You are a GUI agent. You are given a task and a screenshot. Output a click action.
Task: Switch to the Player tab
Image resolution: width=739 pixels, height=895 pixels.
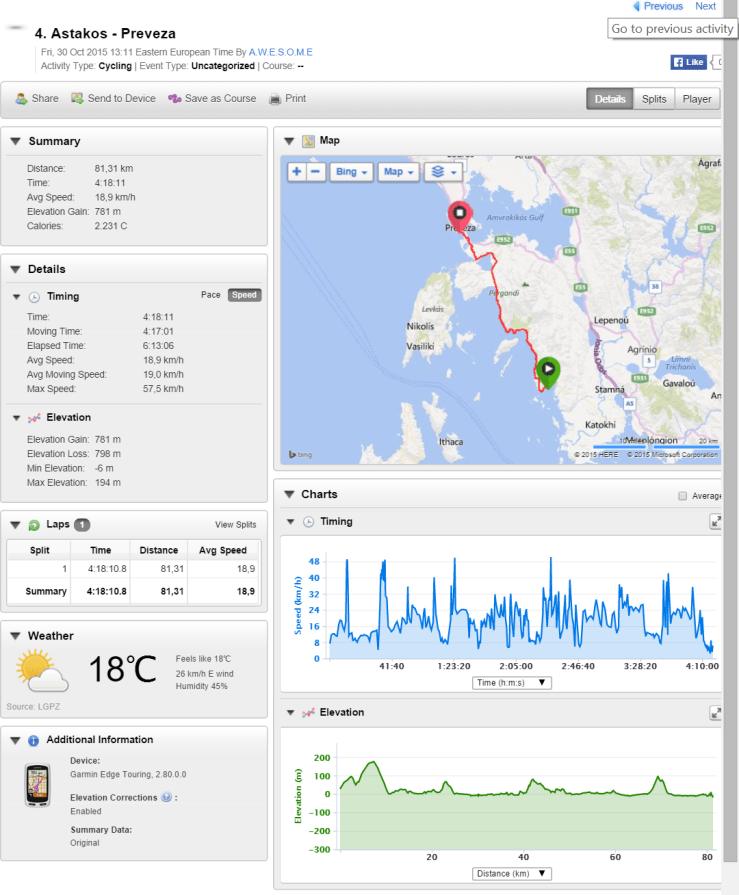[697, 99]
